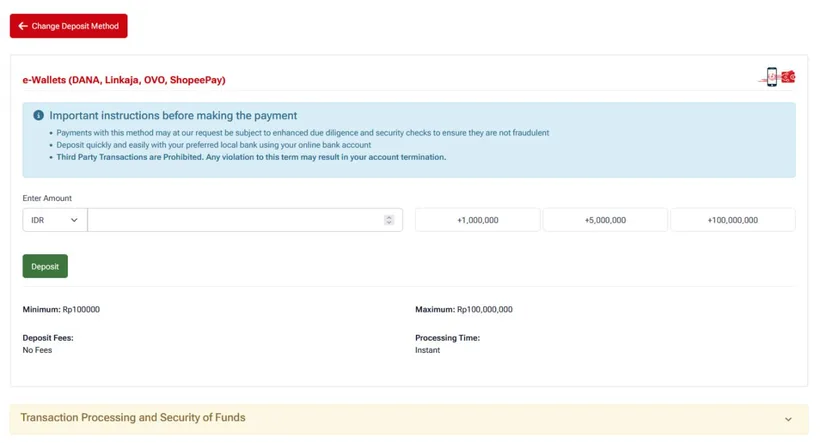
Task: Click the Change Deposit Method button
Action: coord(69,26)
